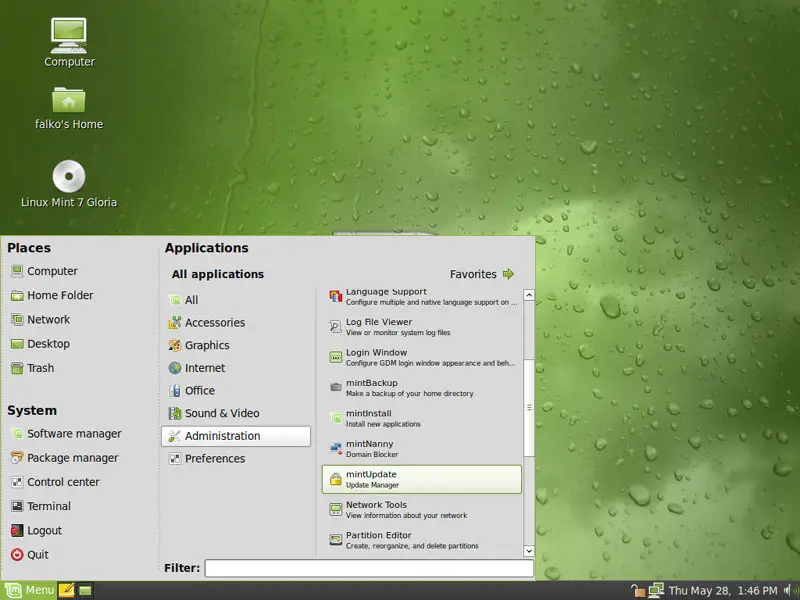800x600 pixels.
Task: Click the Home Folder icon under Places
Action: click(x=17, y=295)
